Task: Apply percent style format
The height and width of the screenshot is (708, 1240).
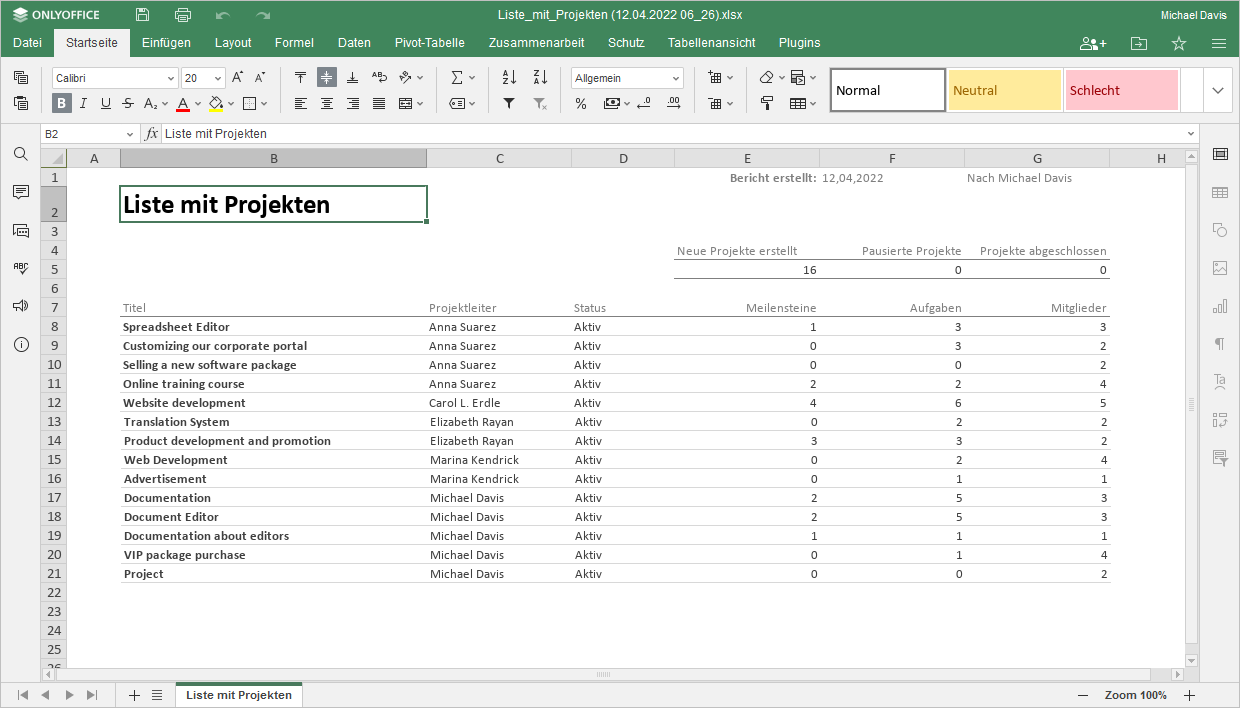Action: 581,103
